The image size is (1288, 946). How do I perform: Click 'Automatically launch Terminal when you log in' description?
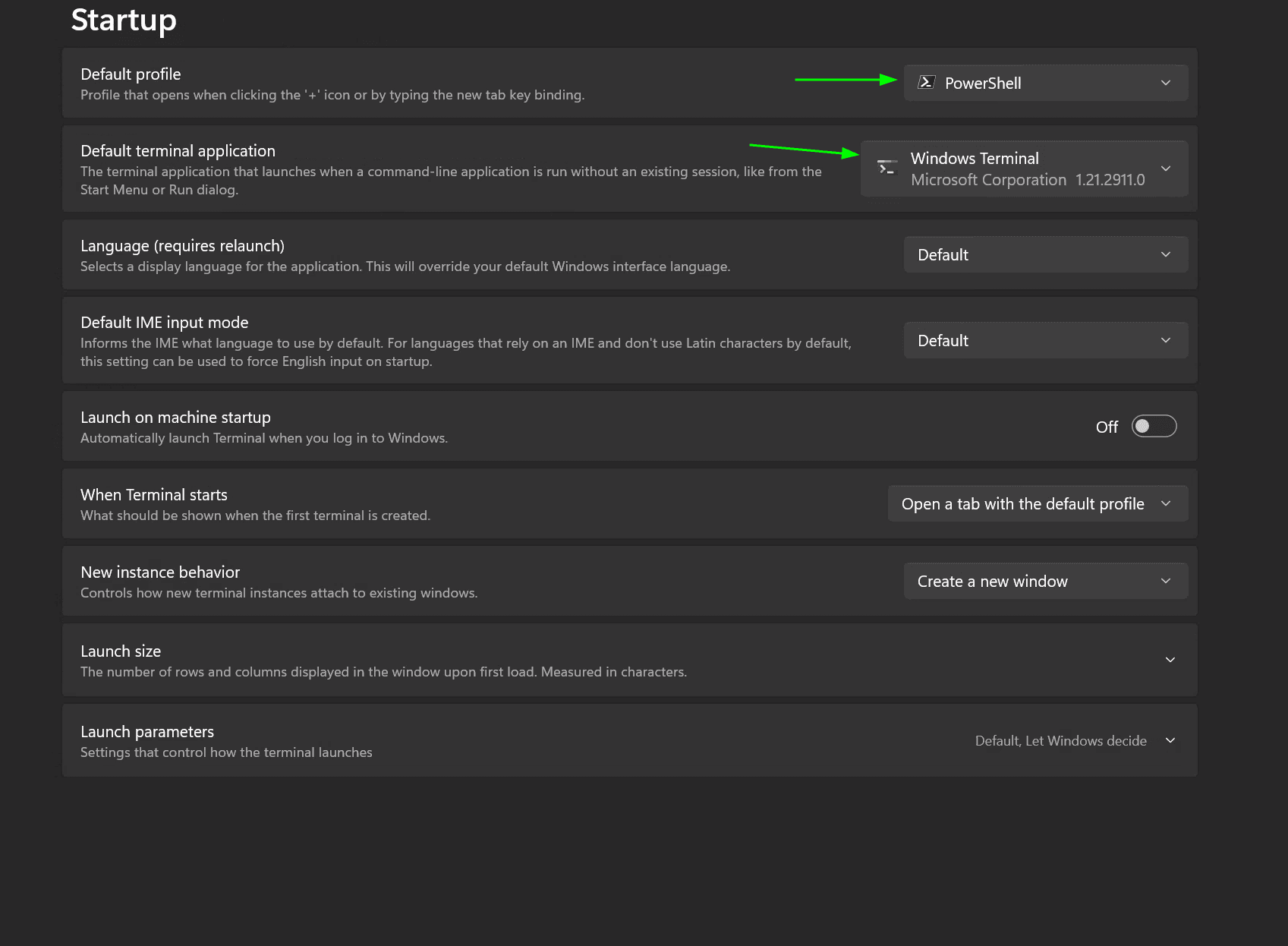(x=264, y=438)
